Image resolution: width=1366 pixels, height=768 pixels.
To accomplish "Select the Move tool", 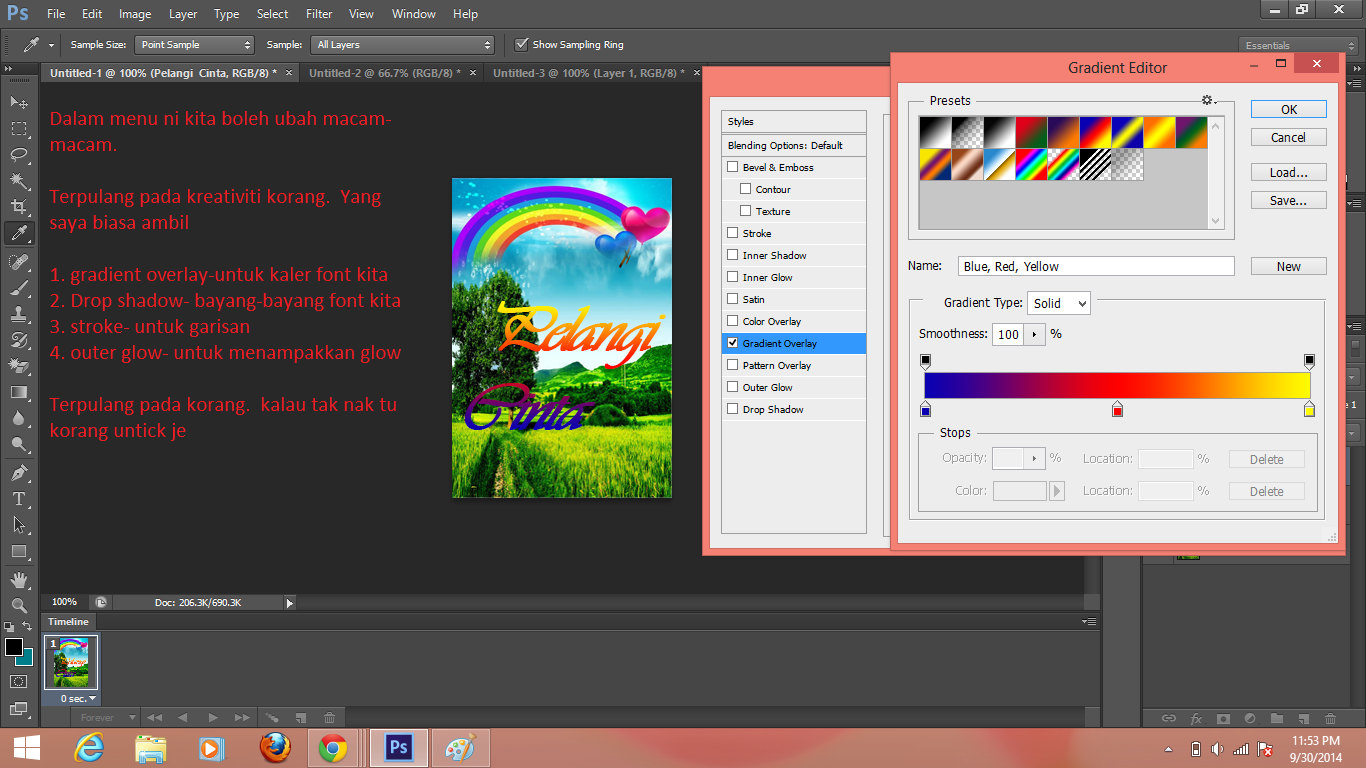I will [20, 101].
